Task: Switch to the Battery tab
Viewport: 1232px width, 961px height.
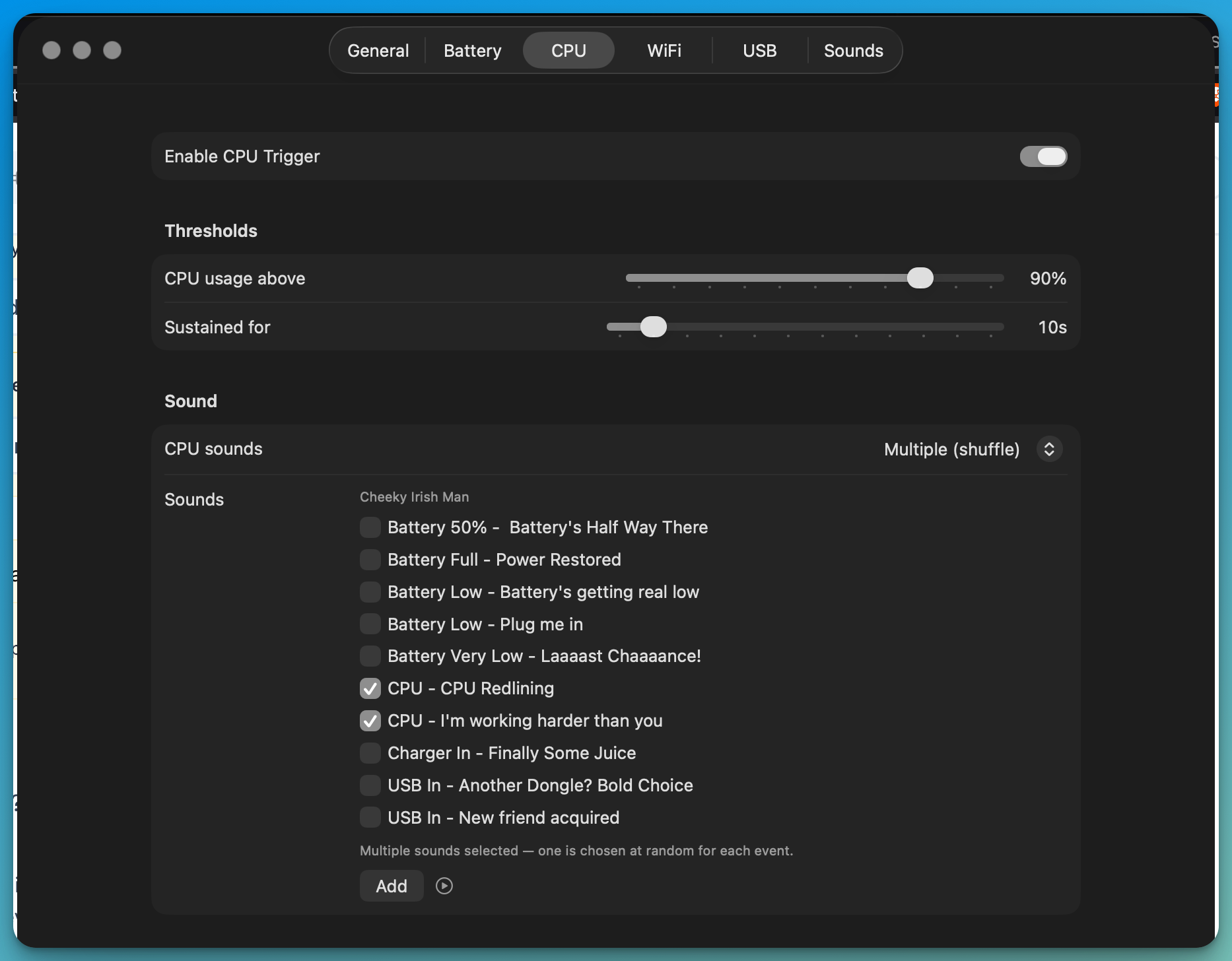Action: 473,50
